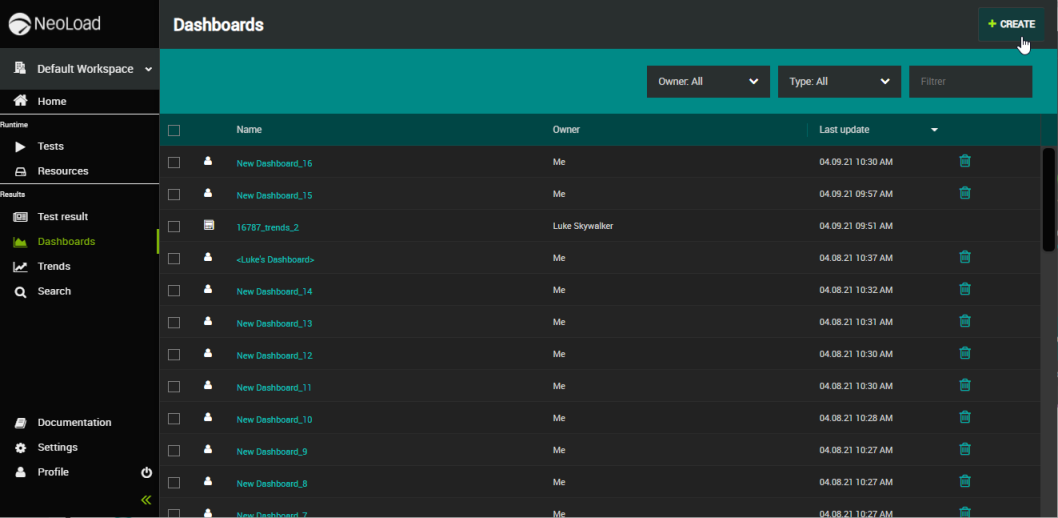Click the Settings gear icon in the sidebar
Image resolution: width=1058 pixels, height=518 pixels.
click(20, 447)
